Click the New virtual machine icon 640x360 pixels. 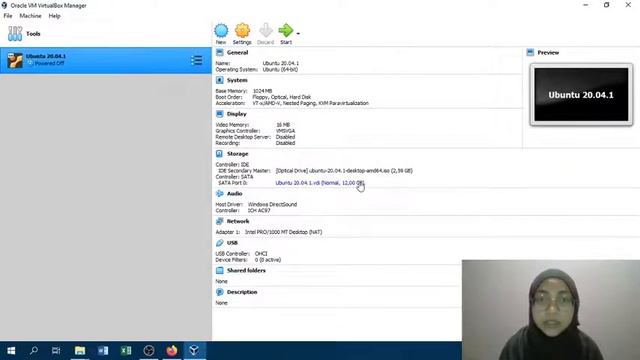221,31
